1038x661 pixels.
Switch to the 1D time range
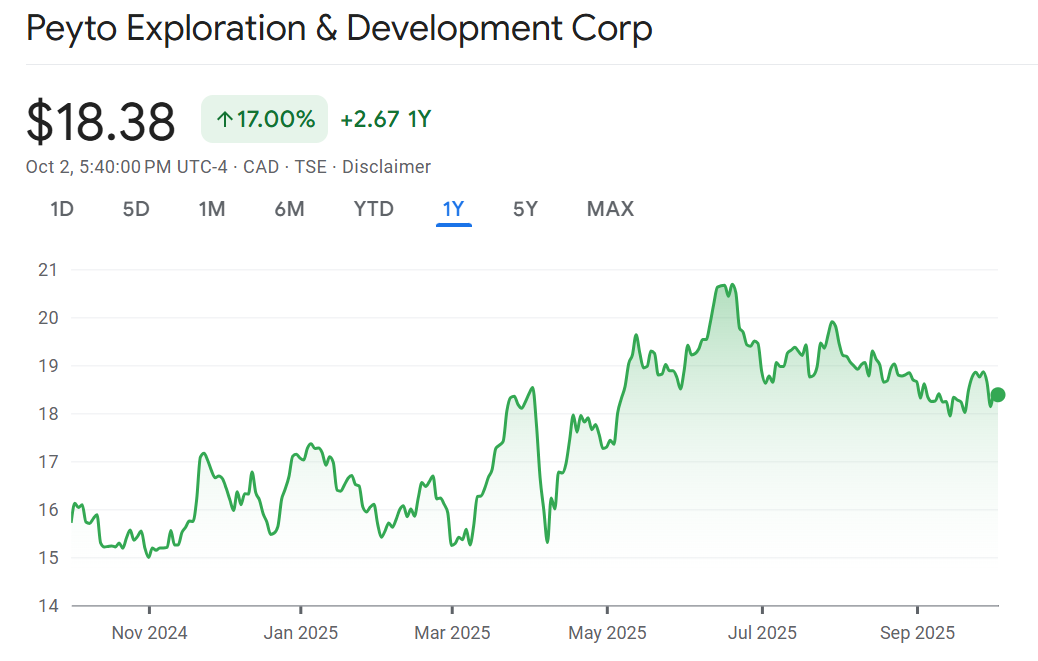62,209
